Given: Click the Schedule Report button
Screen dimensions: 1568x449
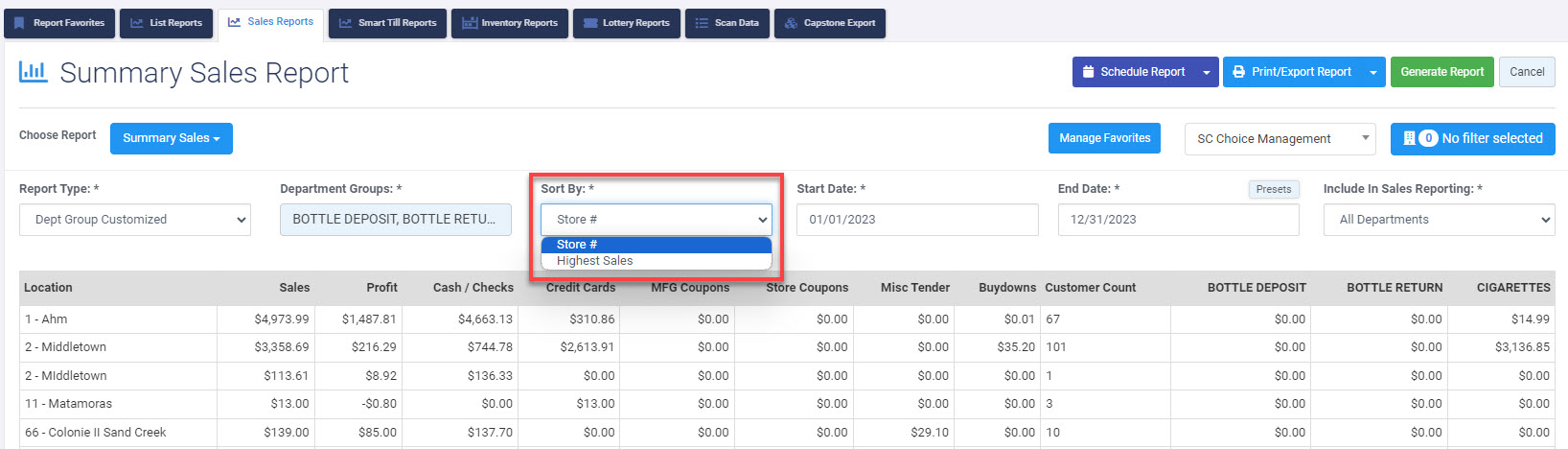Looking at the screenshot, I should coord(1134,72).
